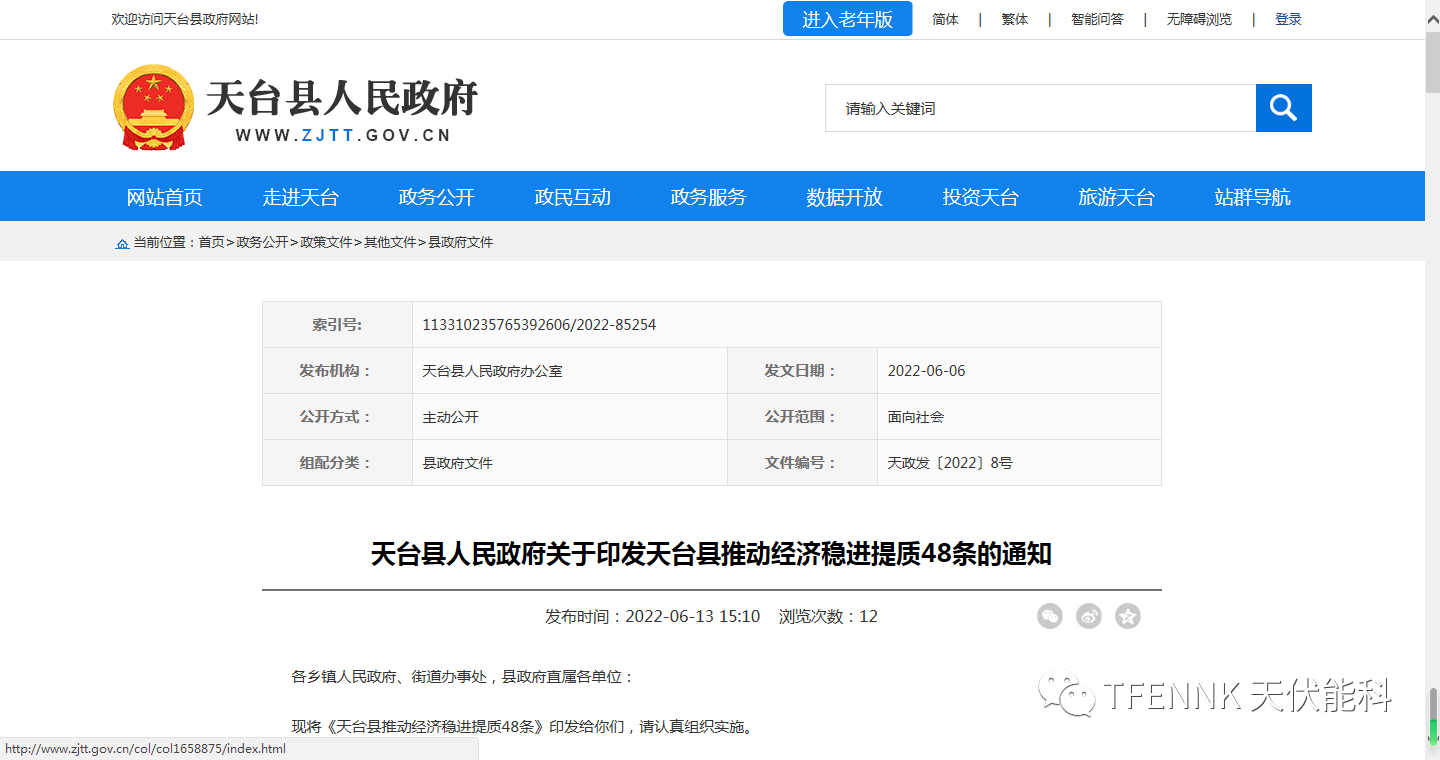Click 政策文件 in breadcrumb path

pyautogui.click(x=326, y=243)
